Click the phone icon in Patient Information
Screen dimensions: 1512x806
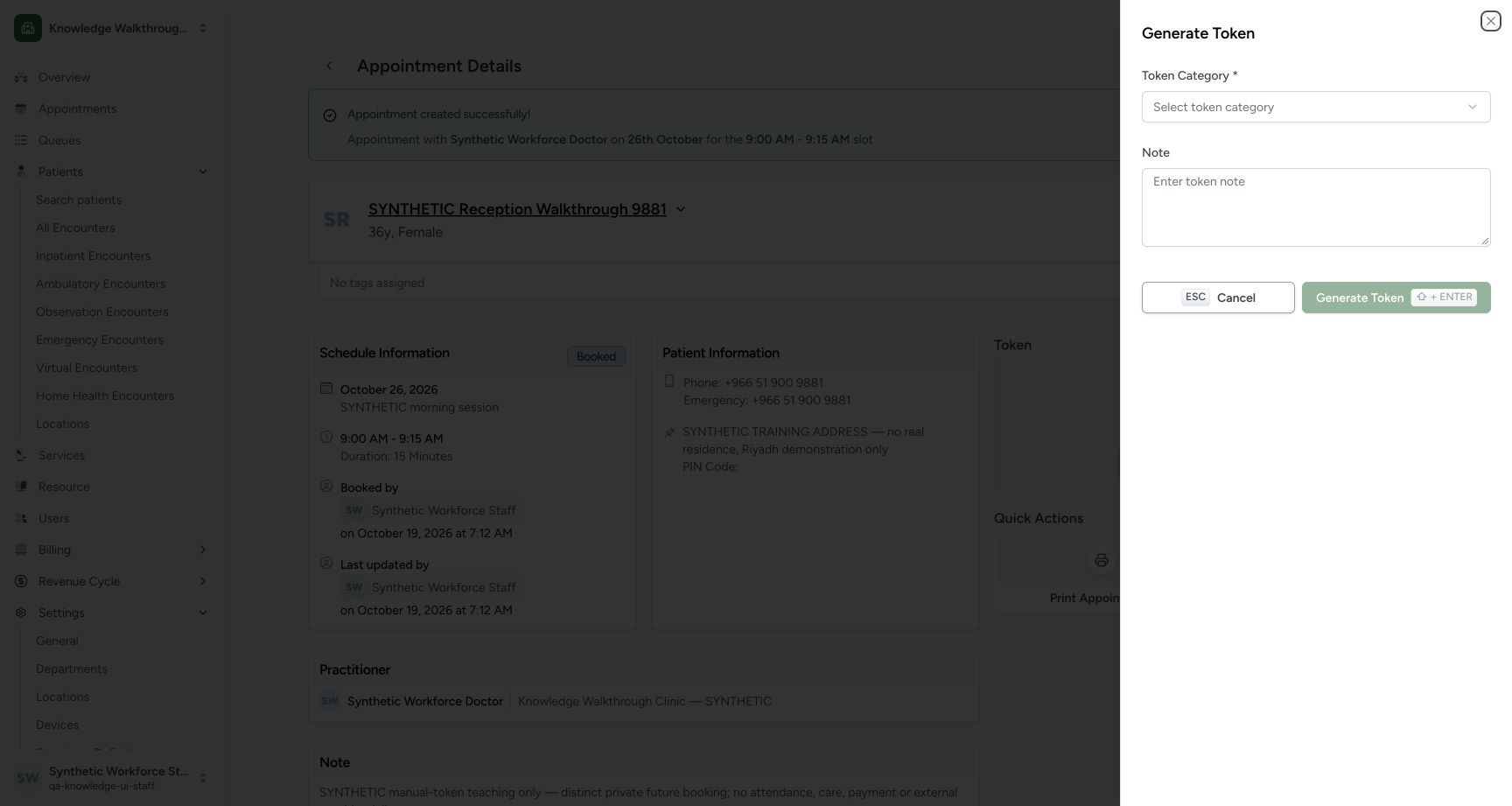(x=669, y=381)
